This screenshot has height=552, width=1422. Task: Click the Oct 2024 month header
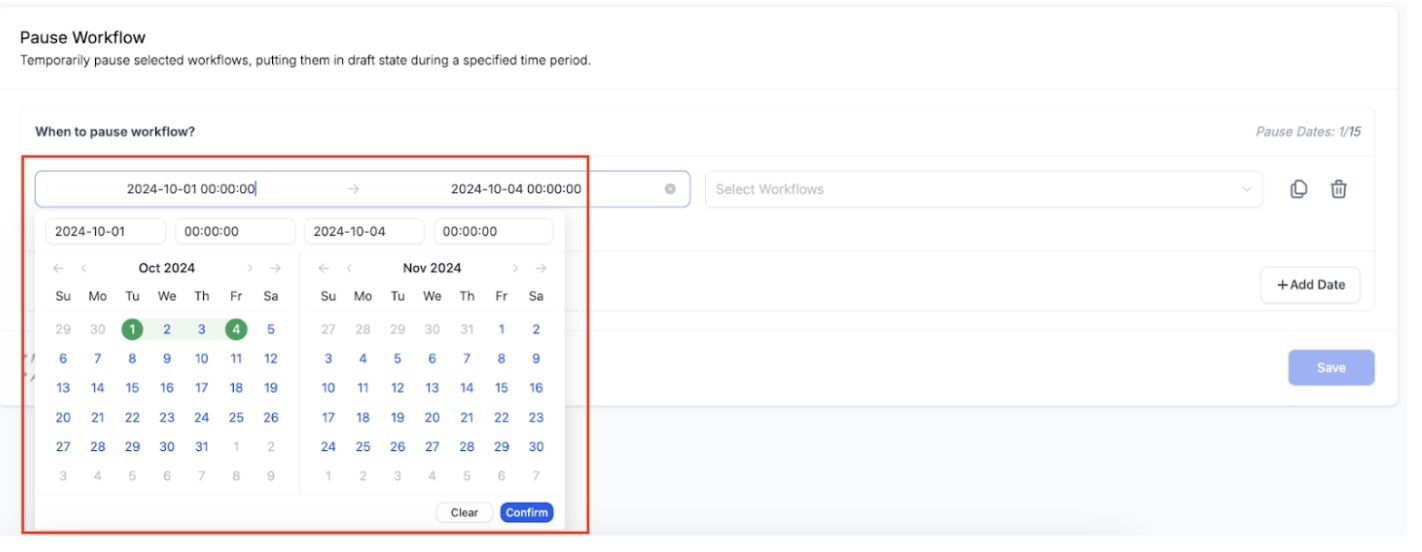pyautogui.click(x=167, y=268)
